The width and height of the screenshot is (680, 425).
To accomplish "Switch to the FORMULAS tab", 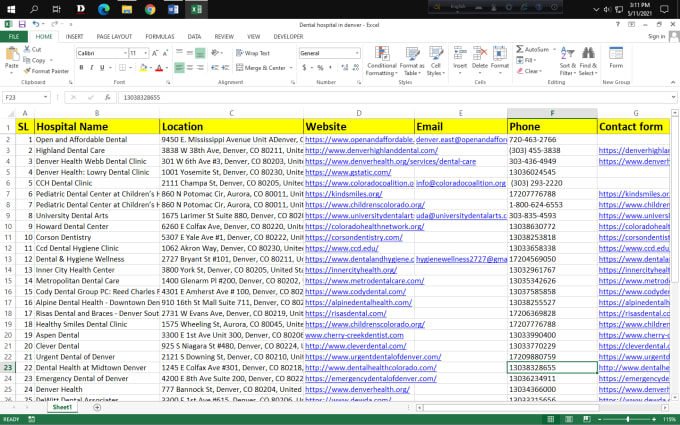I will (160, 37).
